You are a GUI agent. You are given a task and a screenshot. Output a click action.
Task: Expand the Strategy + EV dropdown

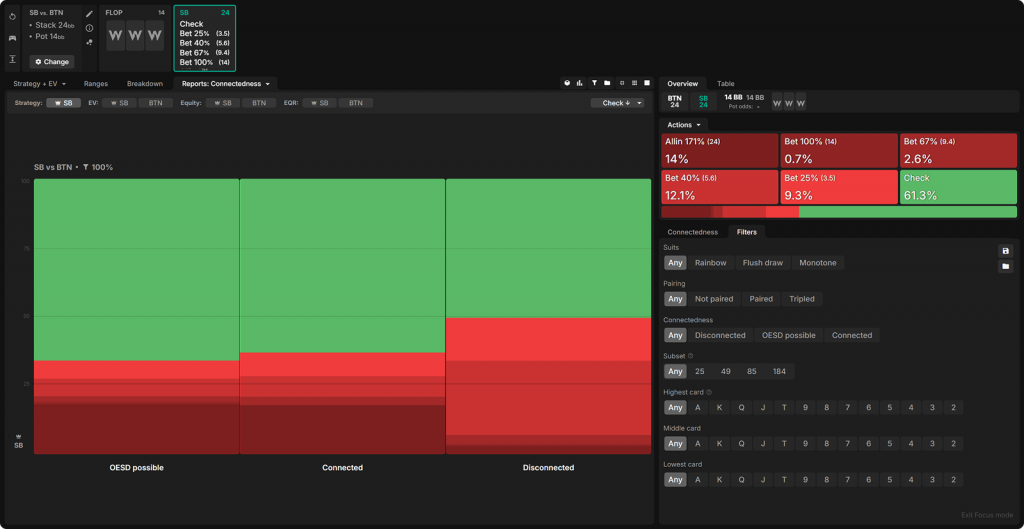(x=40, y=84)
